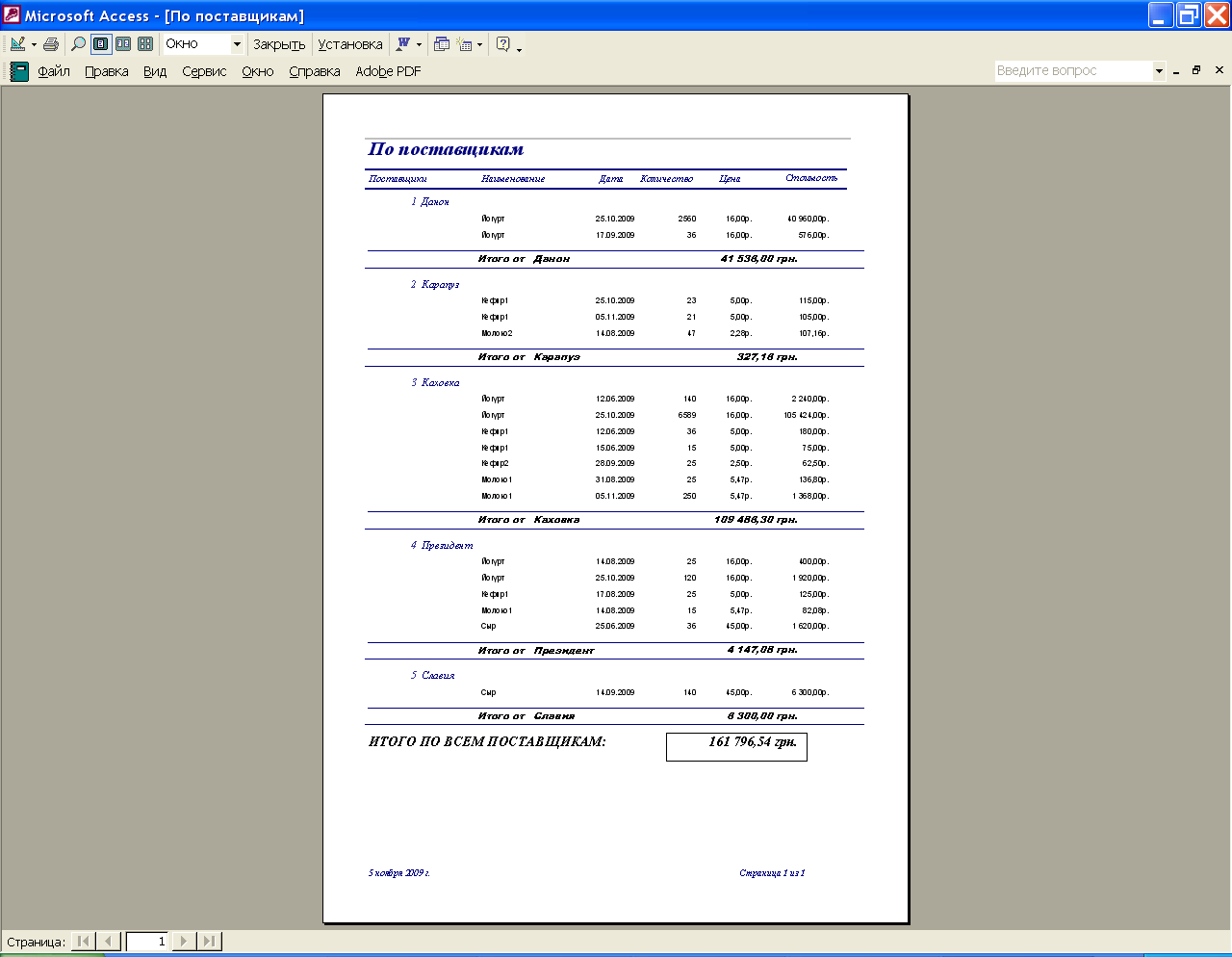Click the Help question mark icon

502,44
